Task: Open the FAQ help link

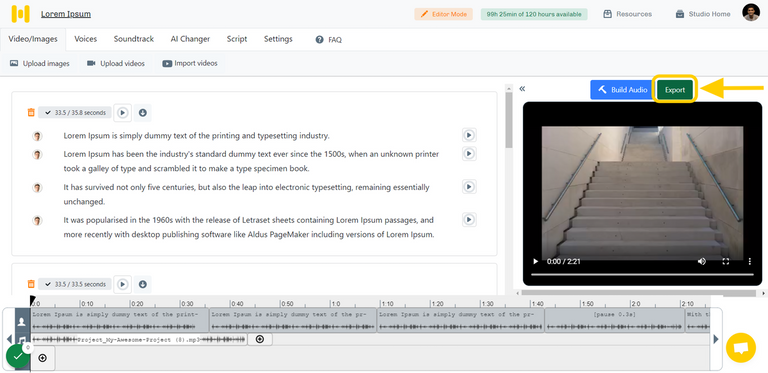Action: (329, 40)
